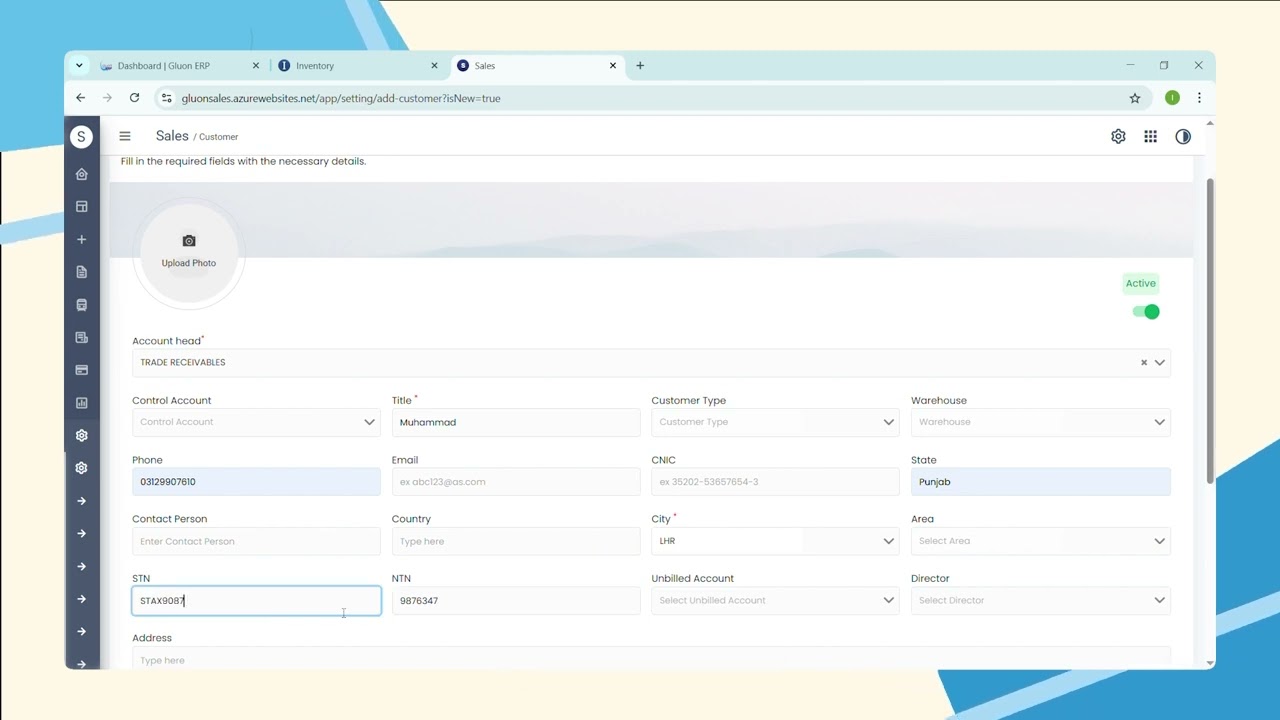Click the page vertical scrollbar

click(x=1210, y=330)
